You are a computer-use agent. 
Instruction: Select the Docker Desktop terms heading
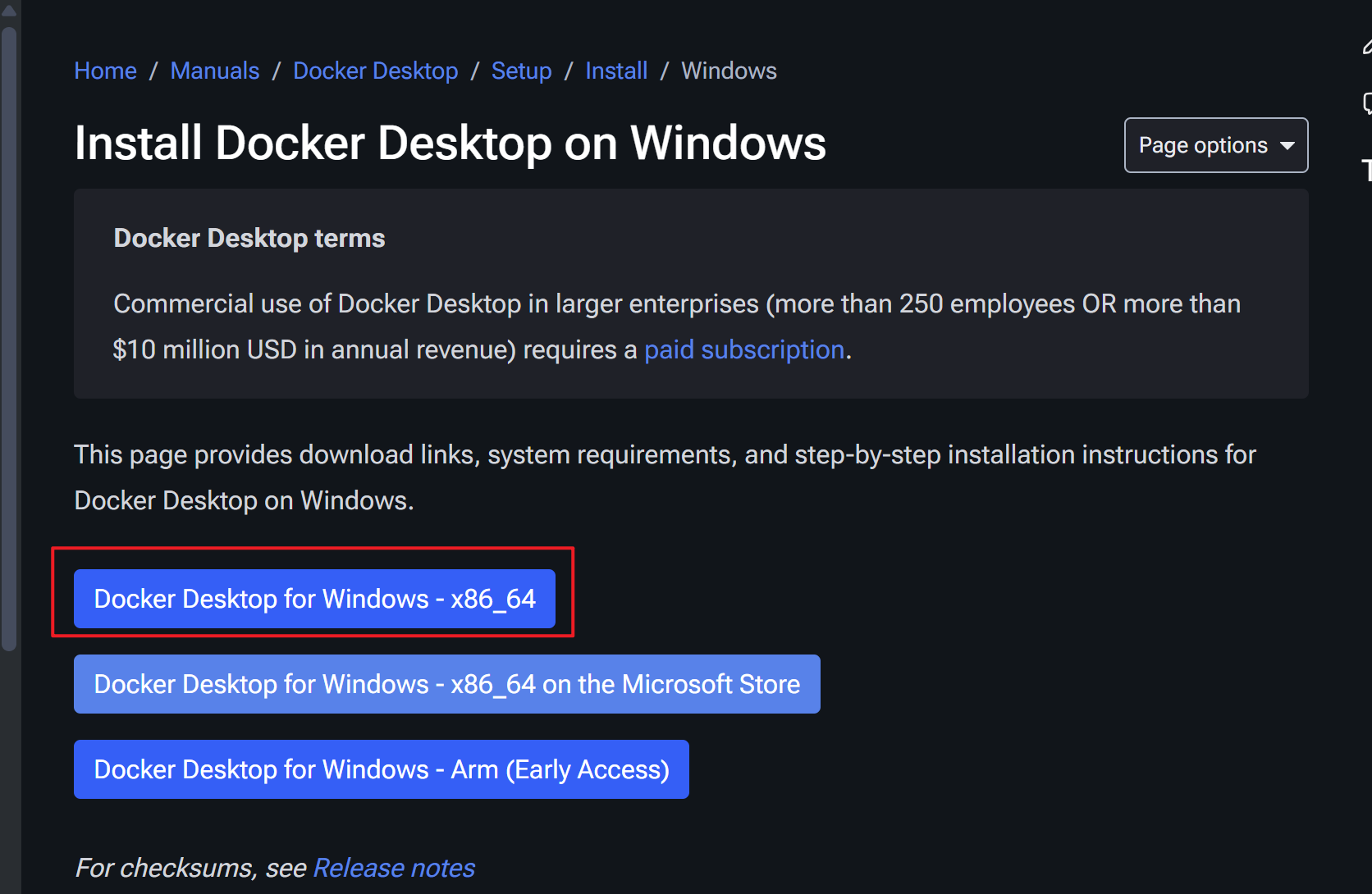coord(249,238)
